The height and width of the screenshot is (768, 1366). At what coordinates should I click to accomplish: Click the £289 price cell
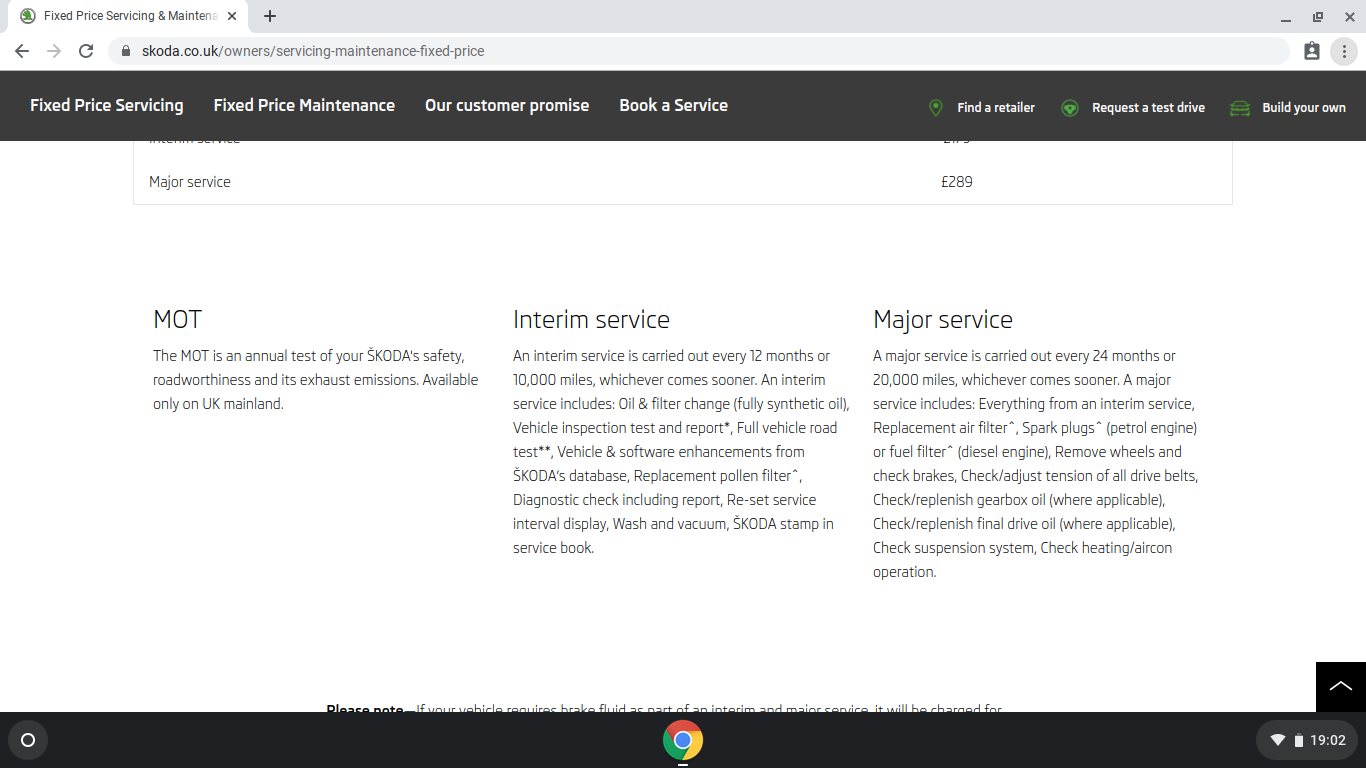(x=957, y=182)
